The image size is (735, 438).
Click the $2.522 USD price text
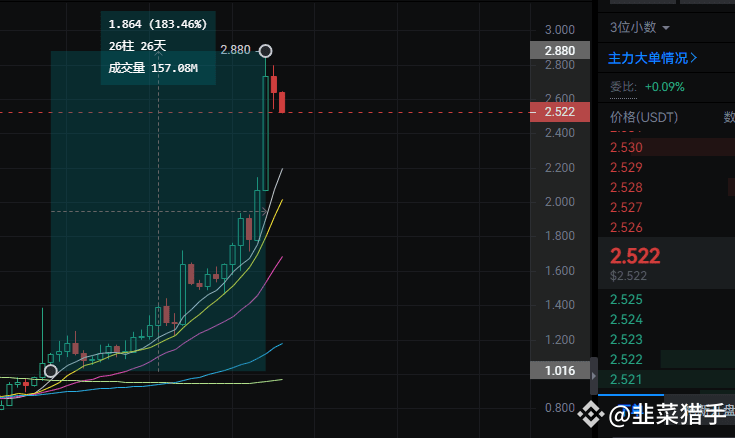[x=628, y=276]
